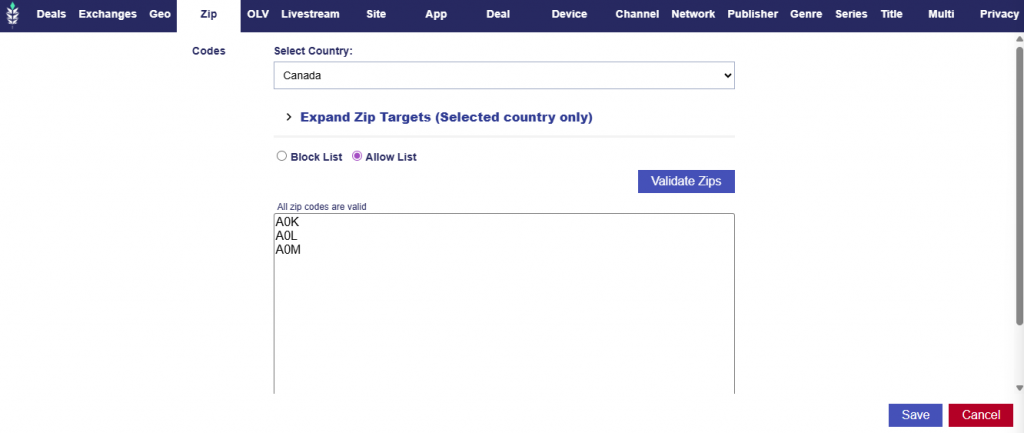Switch to the Deals tab
The image size is (1024, 433).
(51, 15)
